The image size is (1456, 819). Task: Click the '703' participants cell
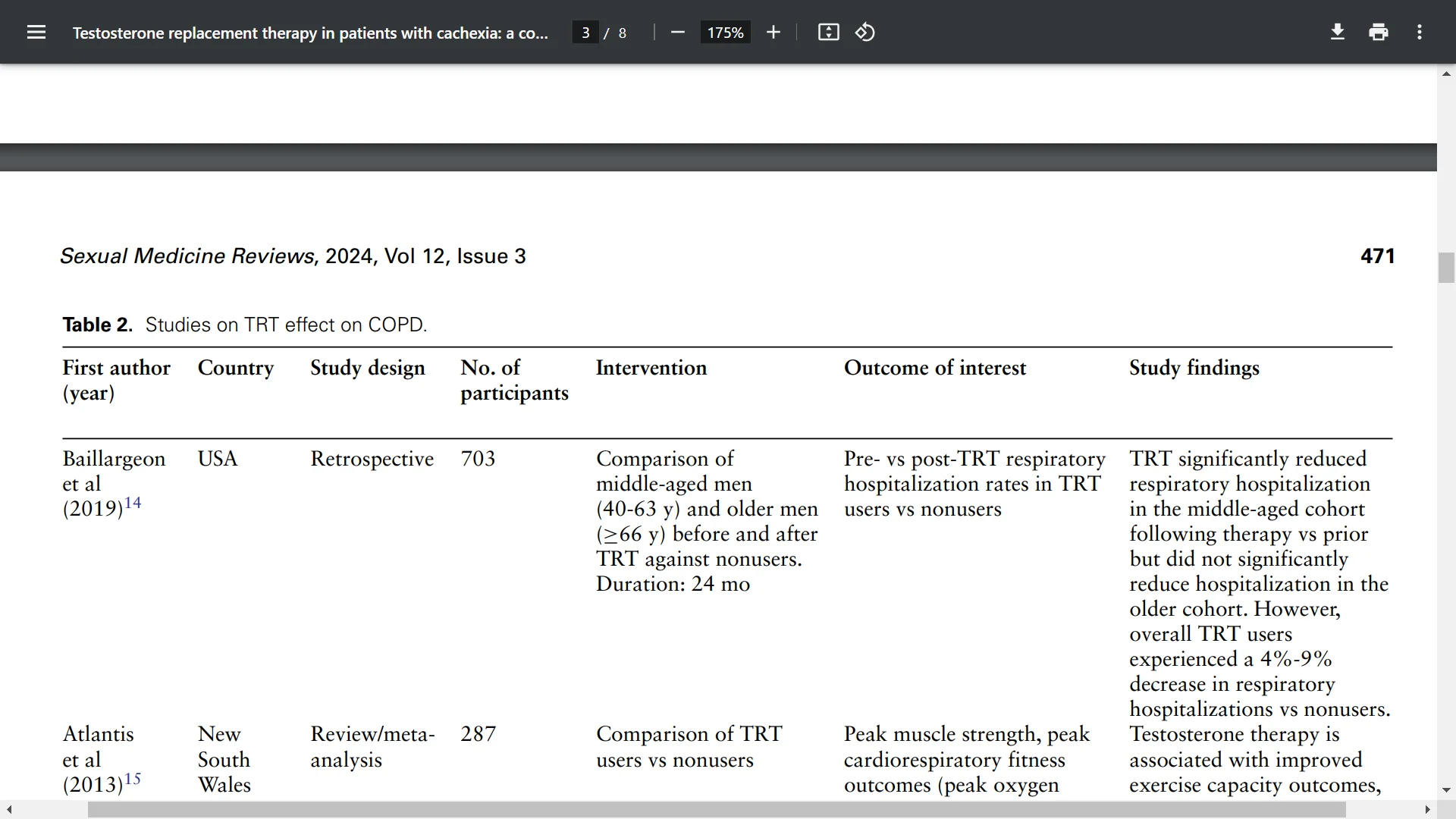coord(478,459)
